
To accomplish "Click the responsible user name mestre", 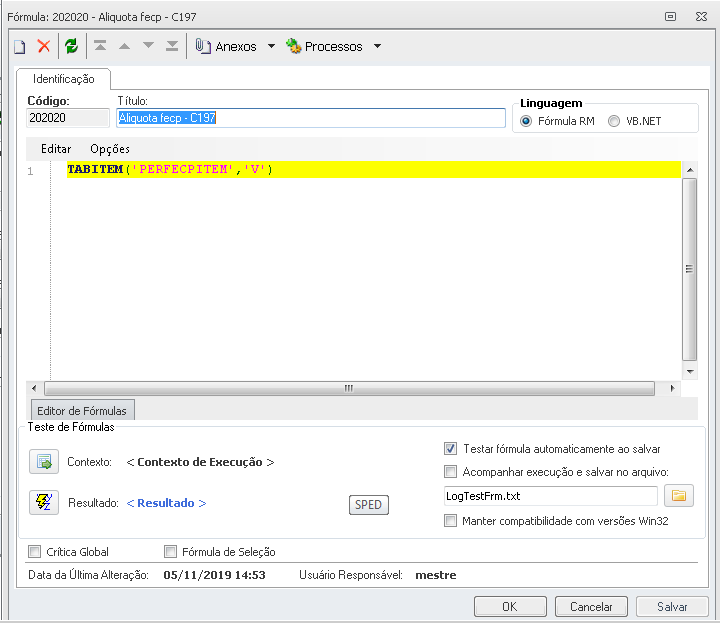I will click(436, 575).
